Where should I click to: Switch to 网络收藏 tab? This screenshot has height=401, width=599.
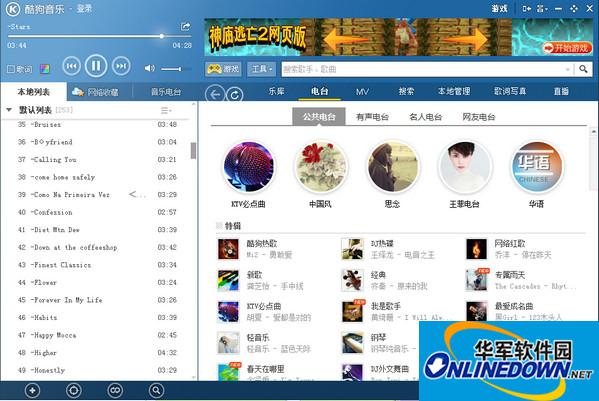coord(96,92)
